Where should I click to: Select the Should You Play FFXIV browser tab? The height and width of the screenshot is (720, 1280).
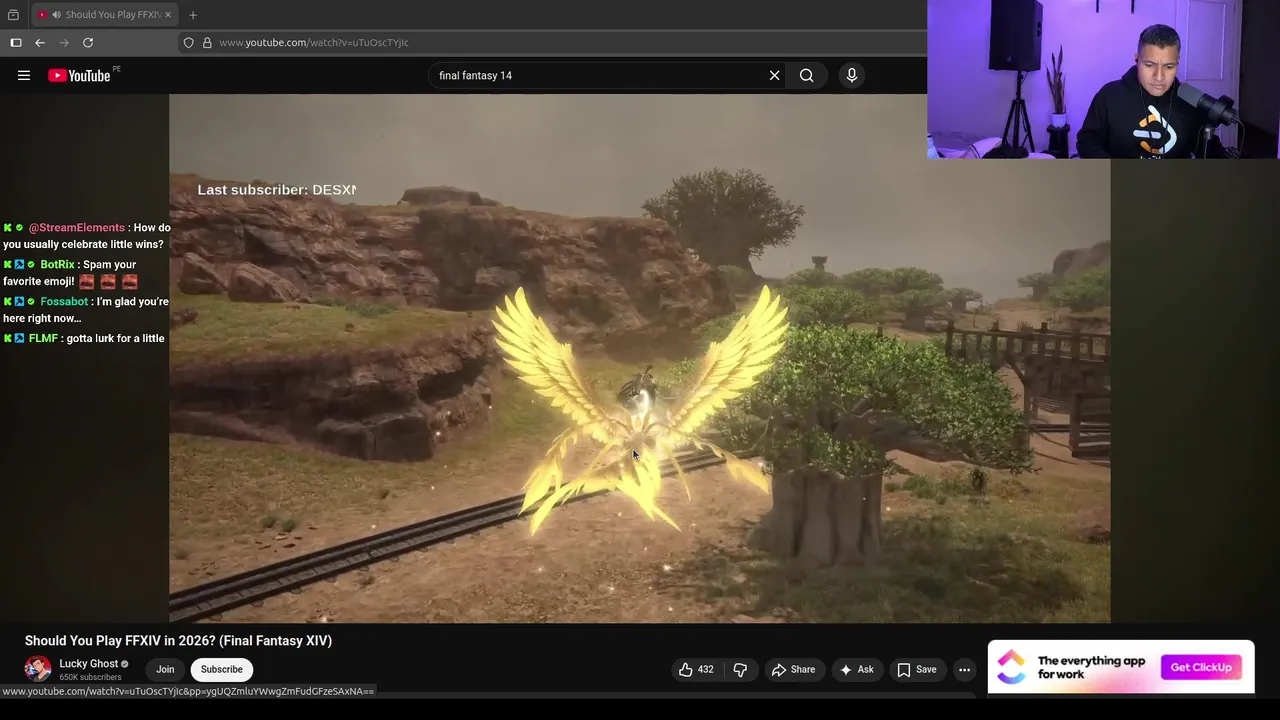(x=104, y=15)
